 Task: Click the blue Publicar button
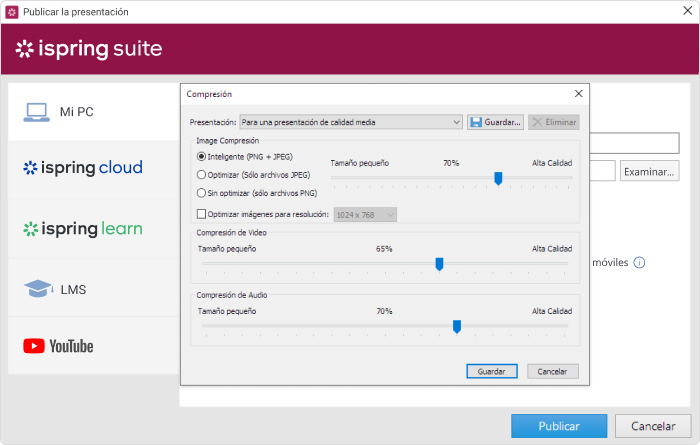click(559, 426)
